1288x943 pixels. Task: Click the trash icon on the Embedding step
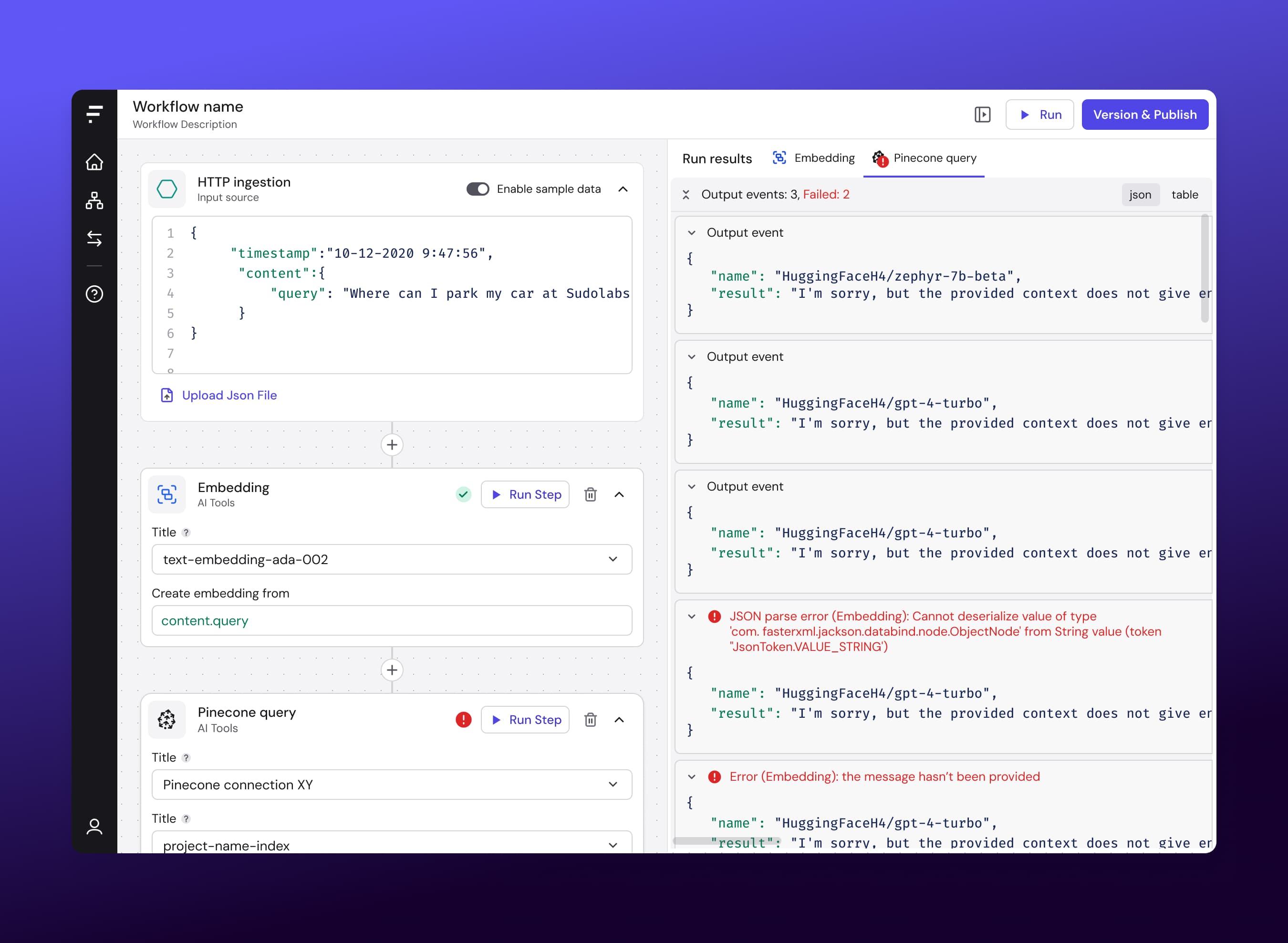click(591, 494)
